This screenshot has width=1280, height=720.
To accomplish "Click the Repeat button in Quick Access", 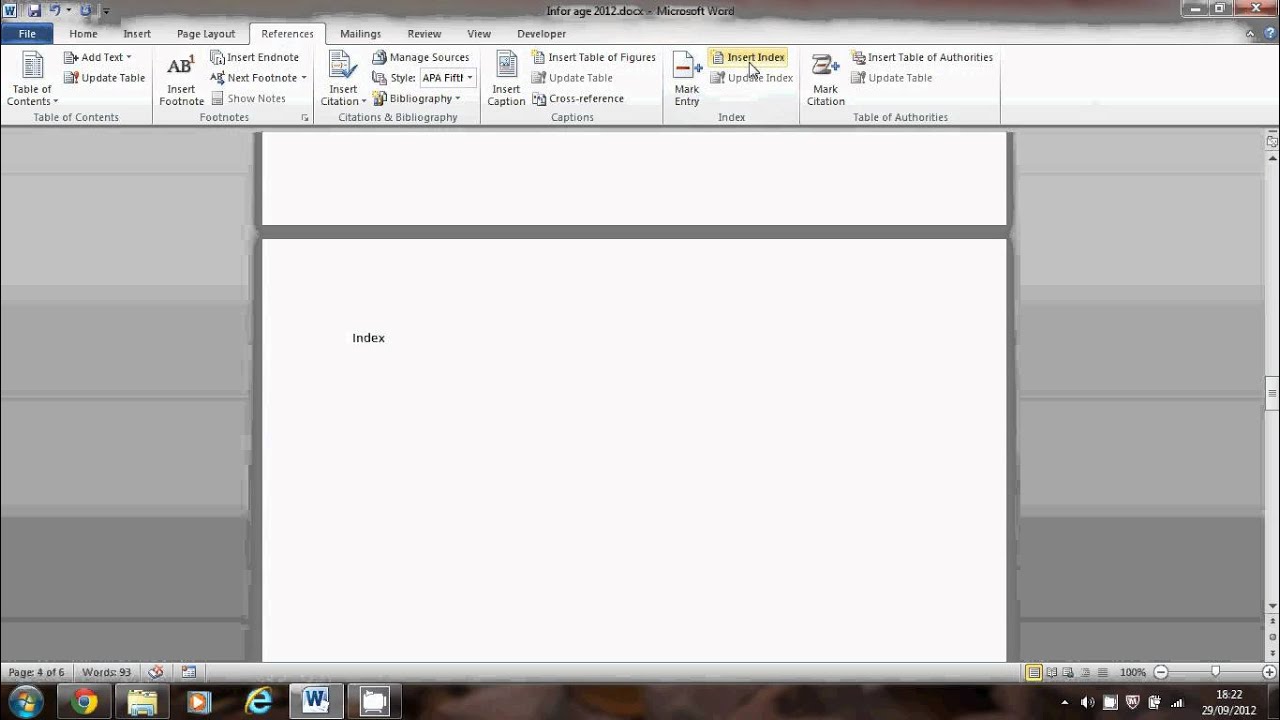I will [x=85, y=11].
